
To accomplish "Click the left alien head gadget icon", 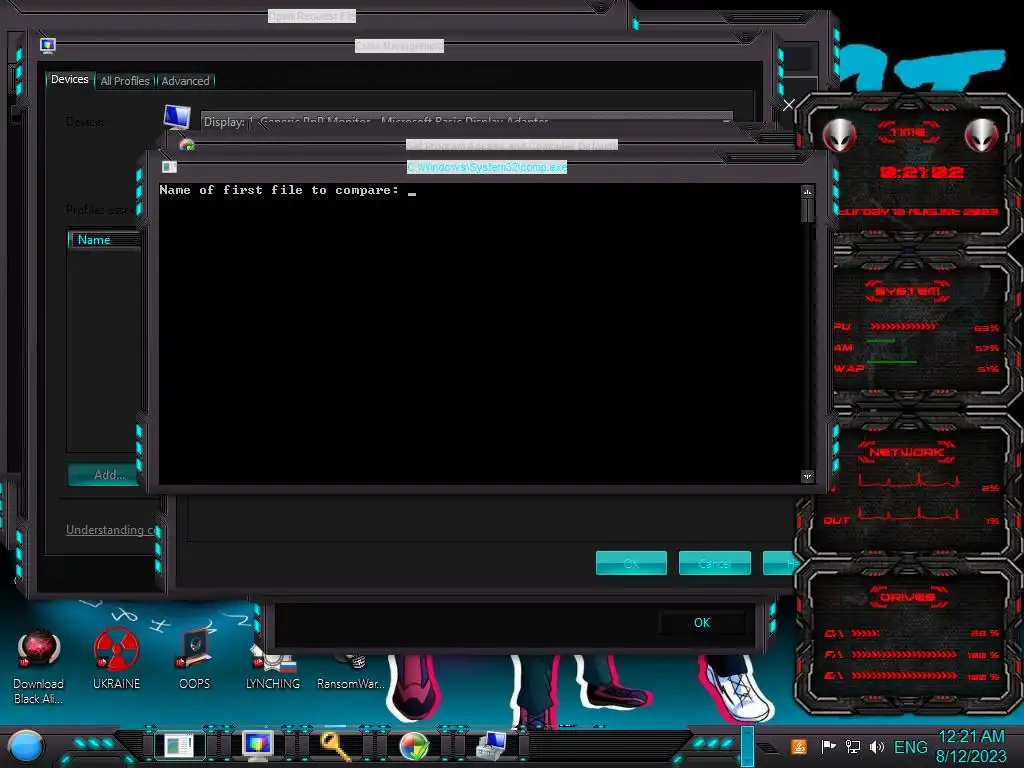I will tap(839, 136).
